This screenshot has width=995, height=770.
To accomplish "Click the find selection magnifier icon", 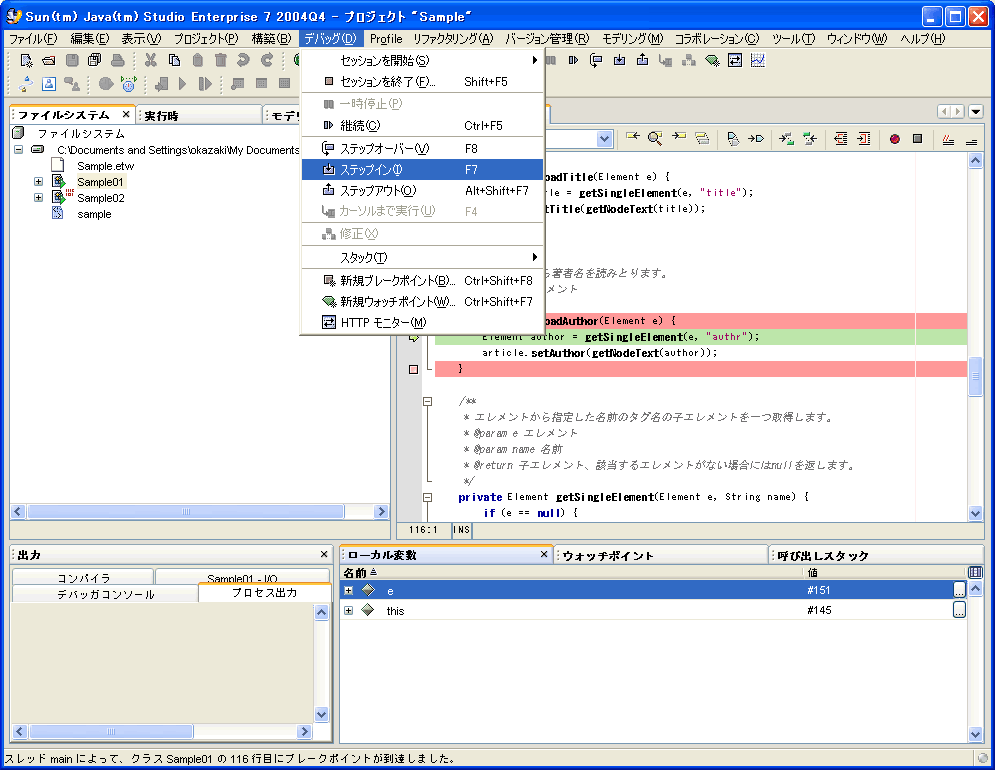I will (655, 138).
